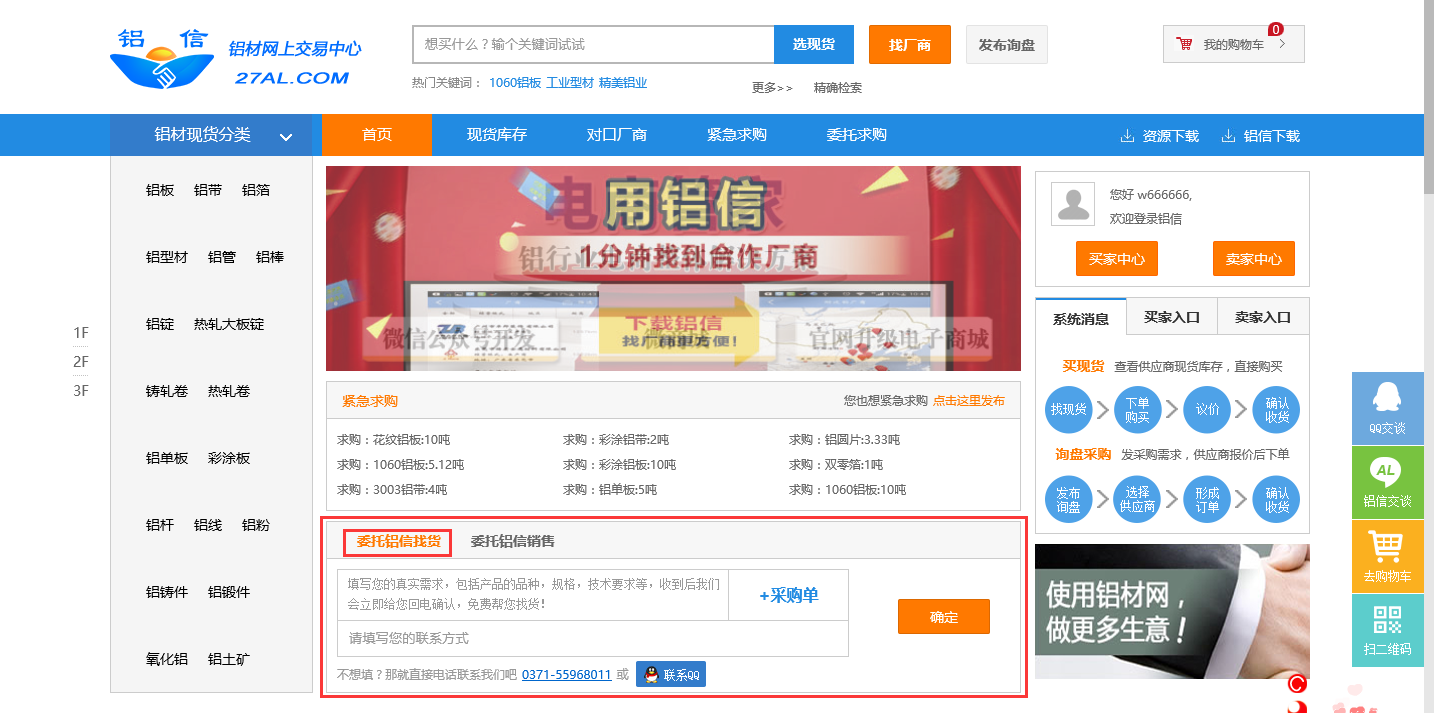The width and height of the screenshot is (1434, 713).
Task: Focus the main search input field
Action: pos(593,44)
